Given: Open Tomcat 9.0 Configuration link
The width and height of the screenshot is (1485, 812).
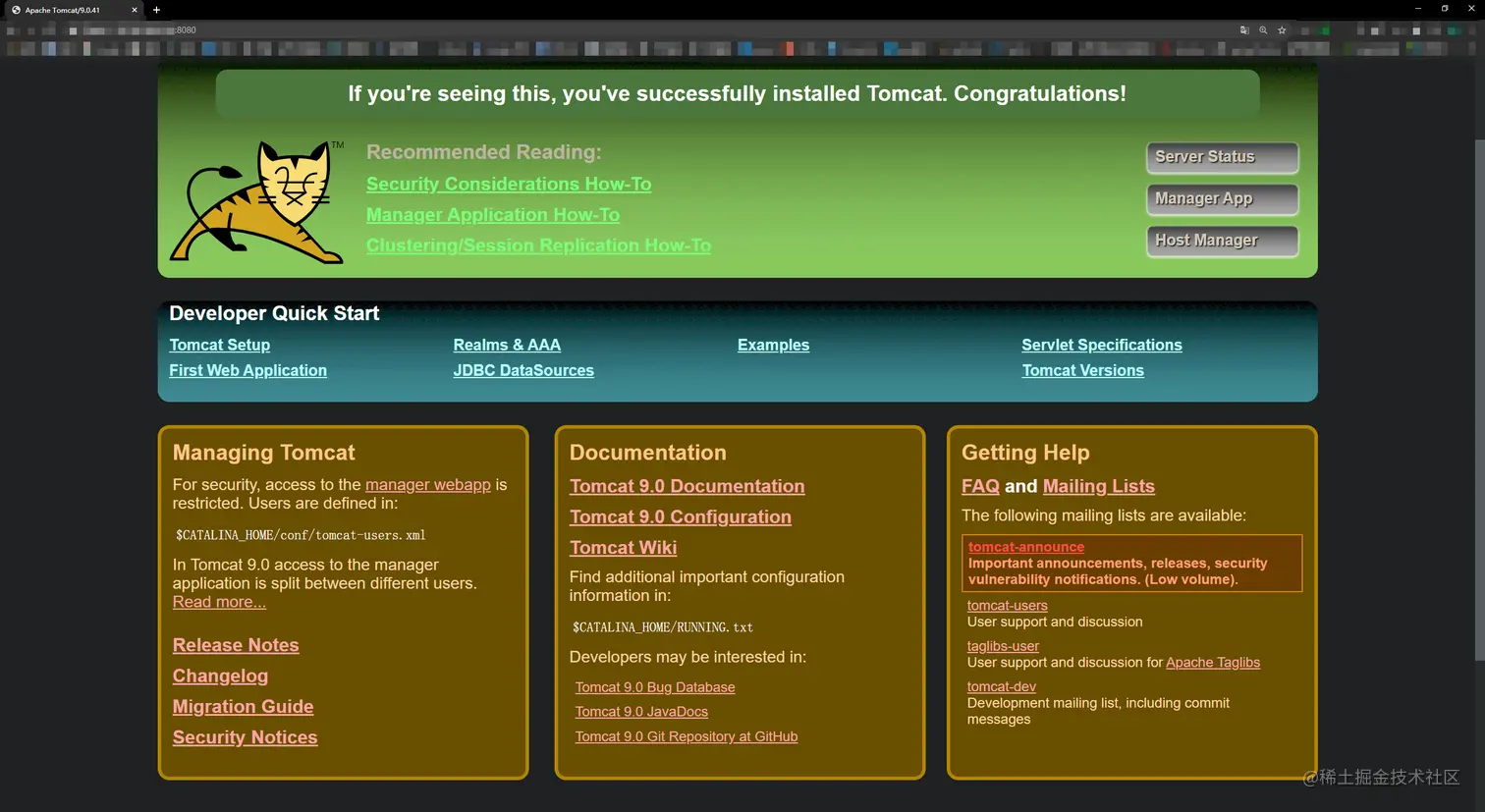Looking at the screenshot, I should click(x=680, y=516).
